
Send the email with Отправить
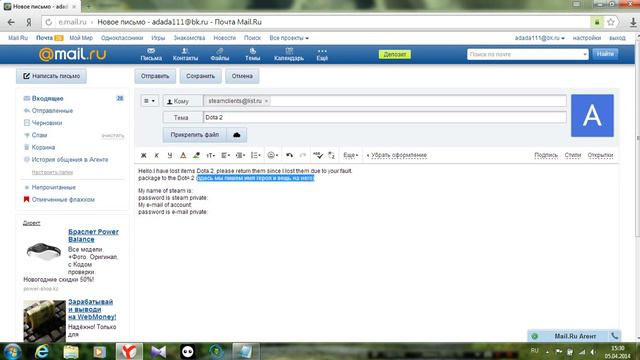pyautogui.click(x=155, y=76)
